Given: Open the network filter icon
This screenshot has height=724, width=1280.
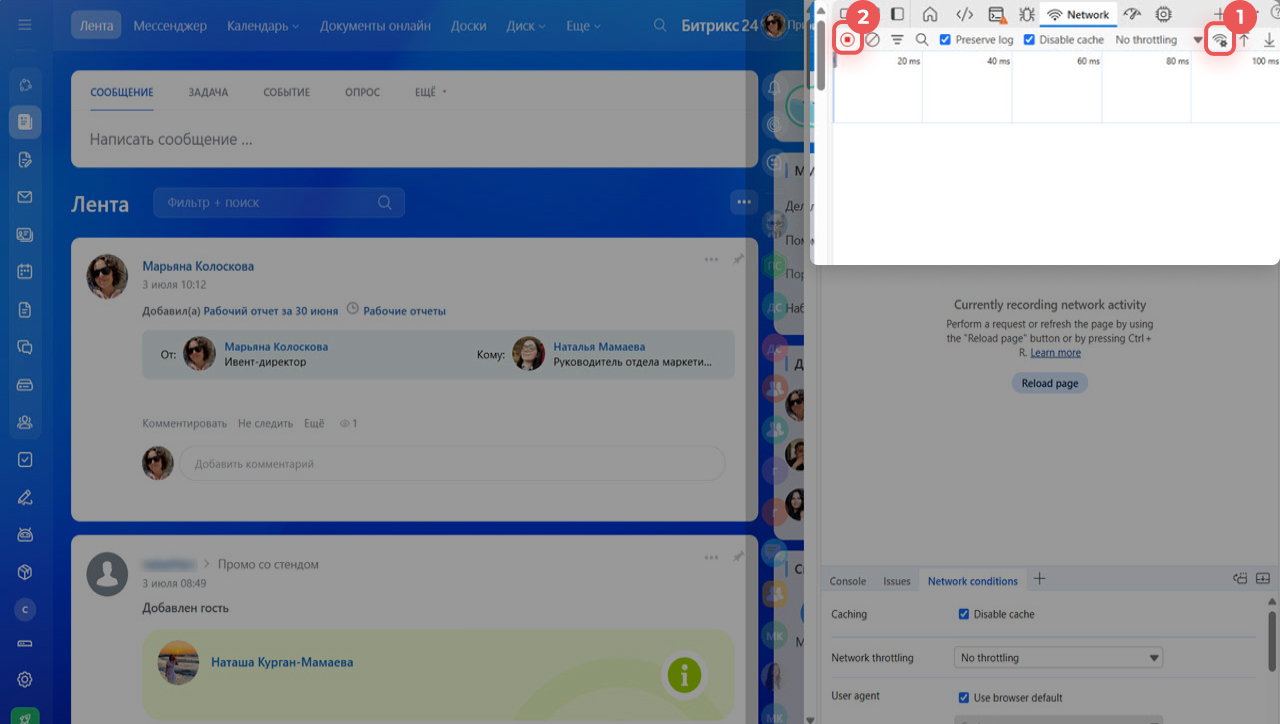Looking at the screenshot, I should [897, 40].
